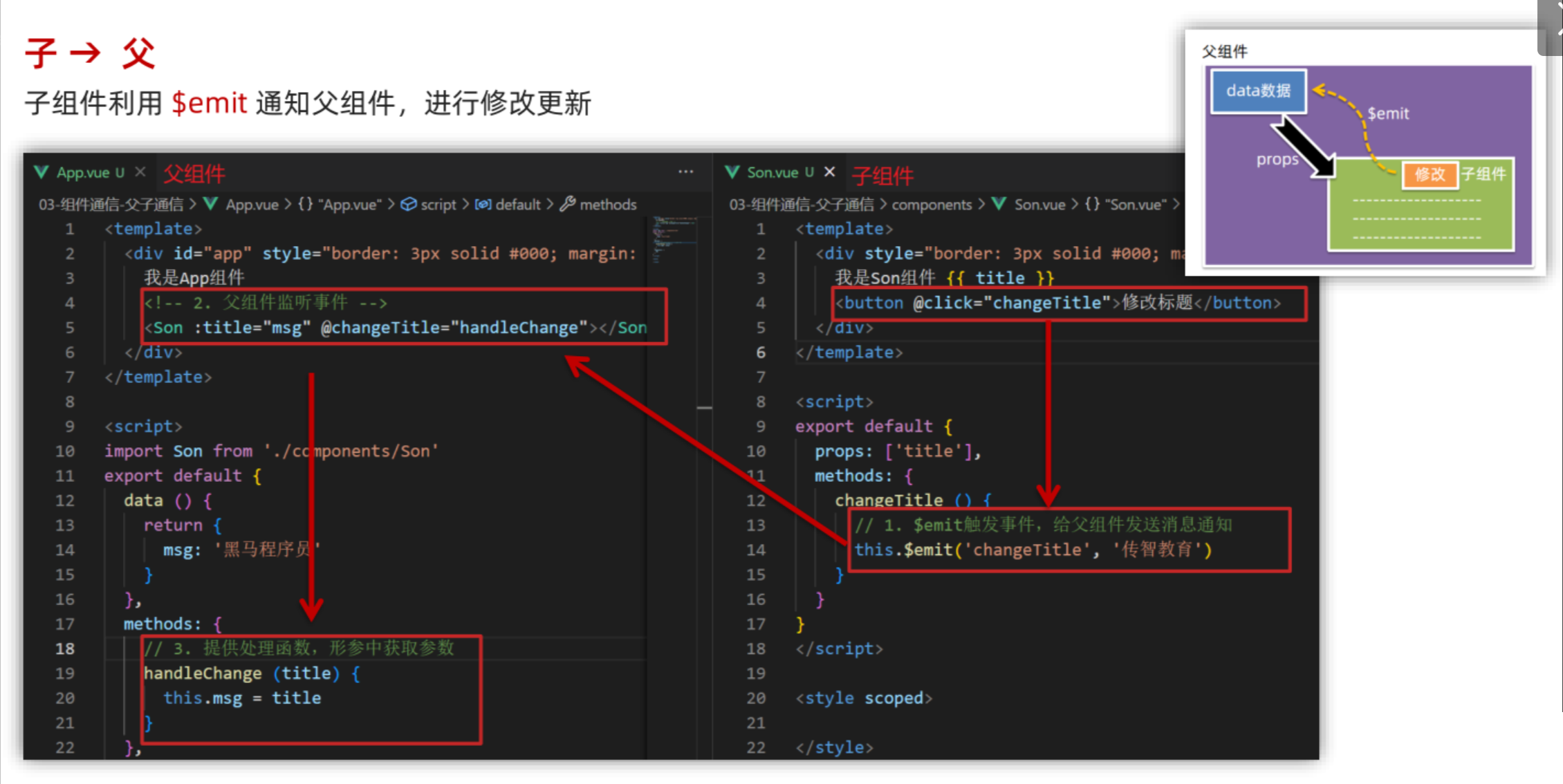Screen dimensions: 1563x784
Task: Click the '子 → 父' heading
Action: pyautogui.click(x=90, y=53)
